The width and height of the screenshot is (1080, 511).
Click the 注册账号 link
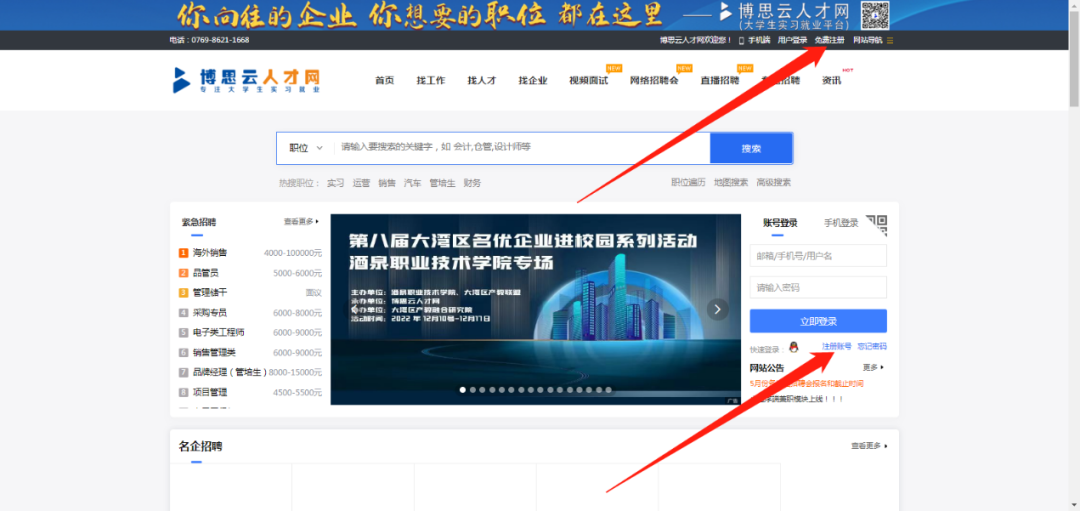coord(836,346)
